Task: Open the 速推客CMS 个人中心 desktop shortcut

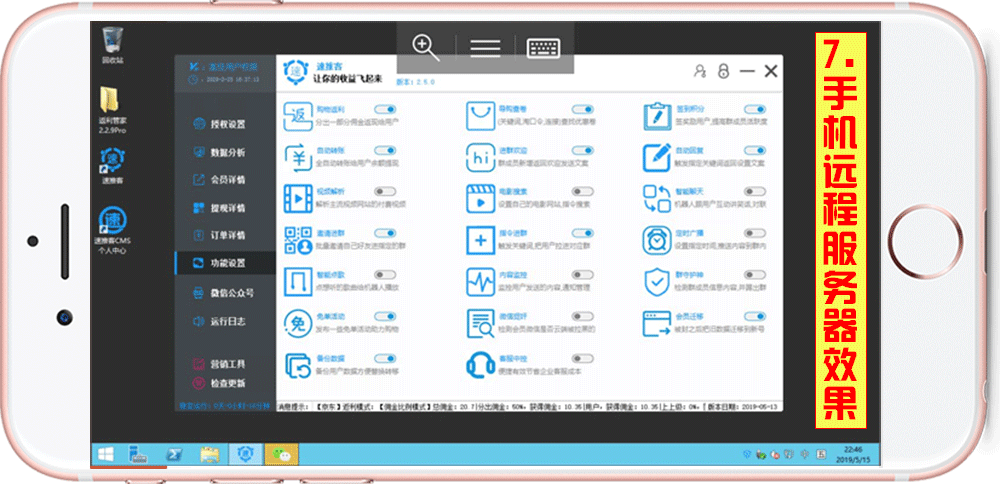Action: click(112, 230)
